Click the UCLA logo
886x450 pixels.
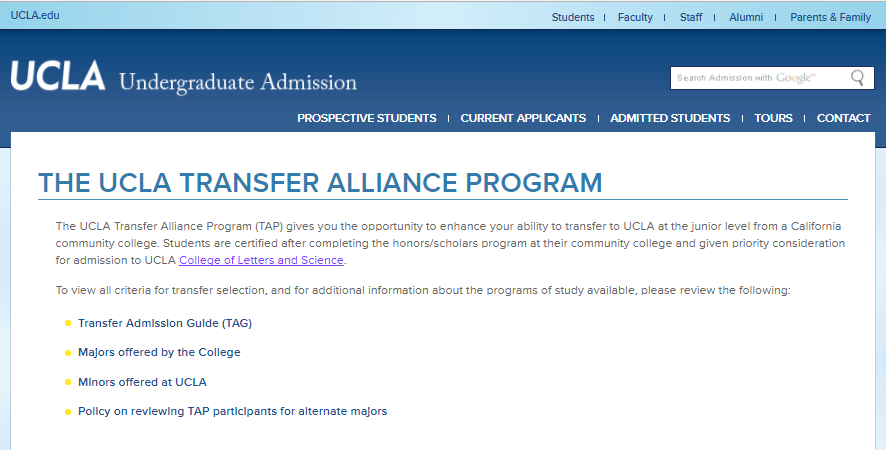click(57, 77)
